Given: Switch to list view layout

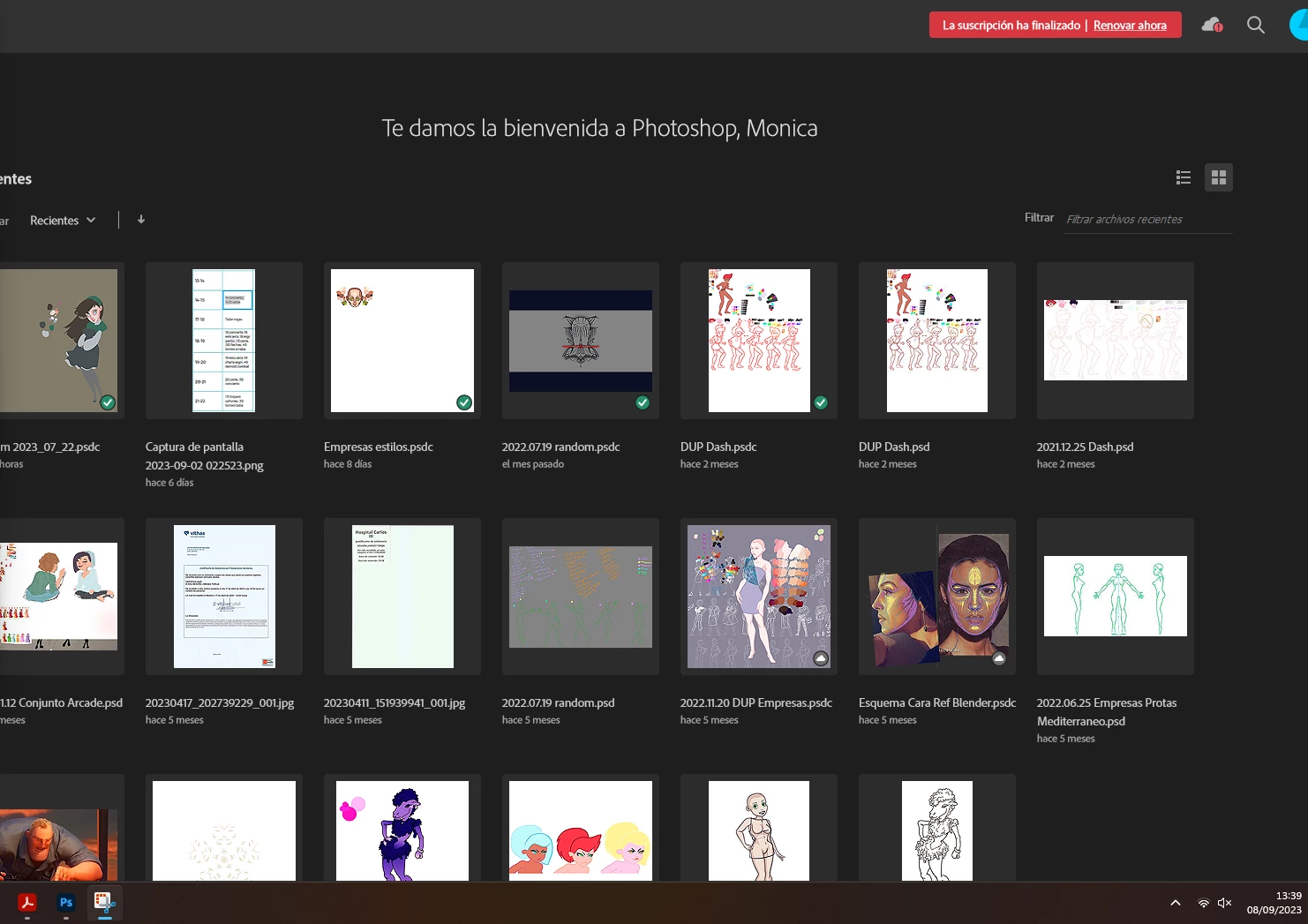Looking at the screenshot, I should [x=1184, y=177].
